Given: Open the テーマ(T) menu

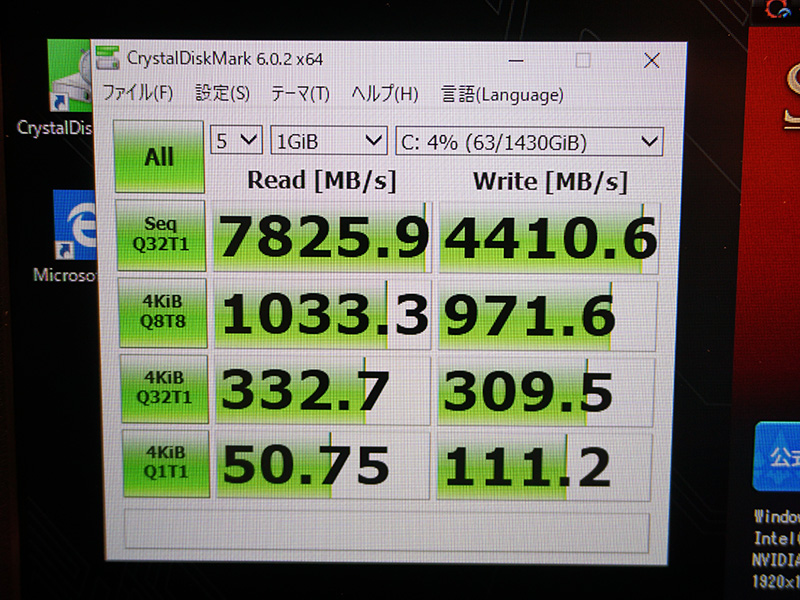Looking at the screenshot, I should 300,94.
